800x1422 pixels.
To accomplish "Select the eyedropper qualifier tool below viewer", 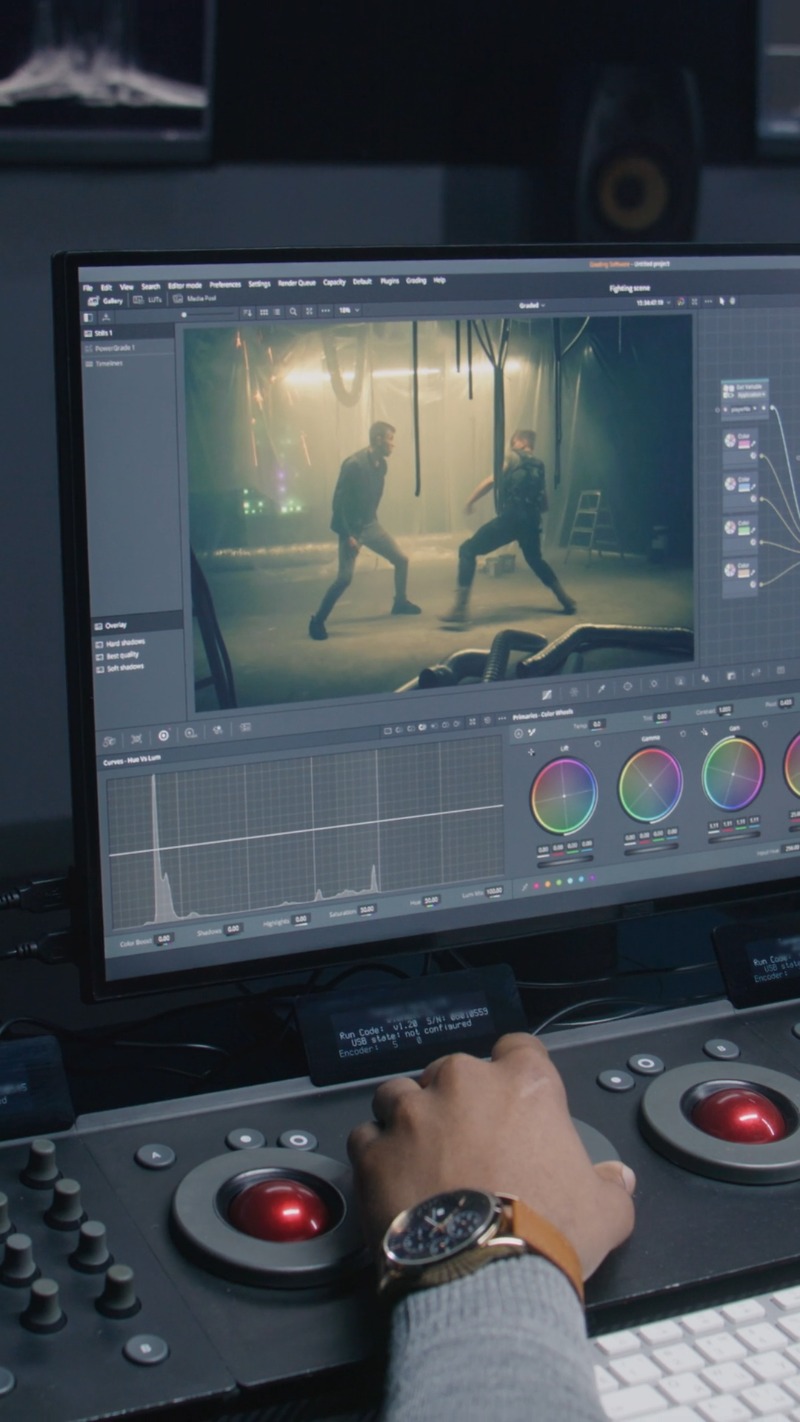I will [x=601, y=689].
